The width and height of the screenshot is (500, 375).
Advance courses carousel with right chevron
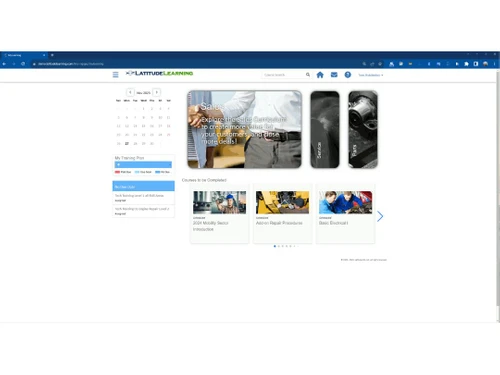(380, 216)
